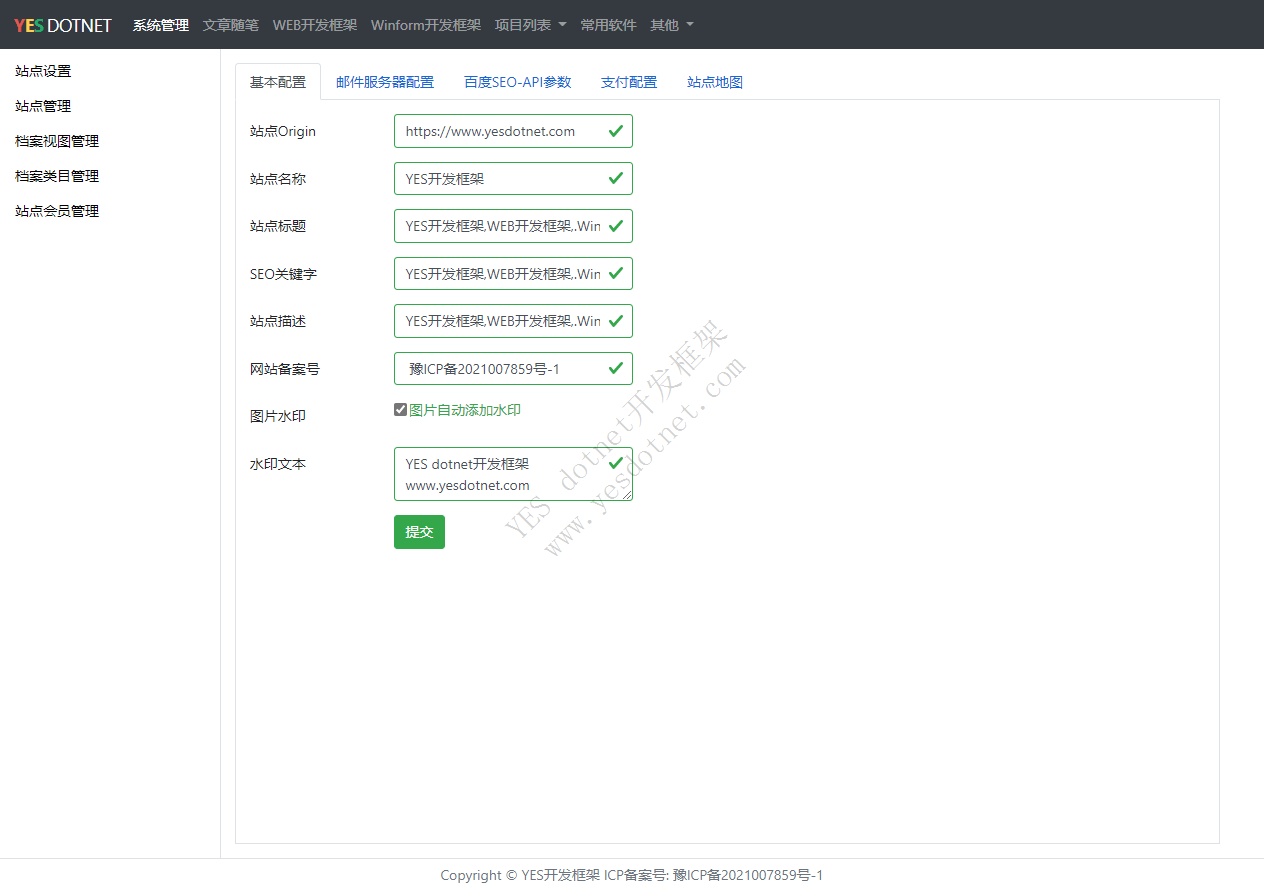The width and height of the screenshot is (1264, 891).
Task: Open 系统管理 in top navigation
Action: [161, 25]
